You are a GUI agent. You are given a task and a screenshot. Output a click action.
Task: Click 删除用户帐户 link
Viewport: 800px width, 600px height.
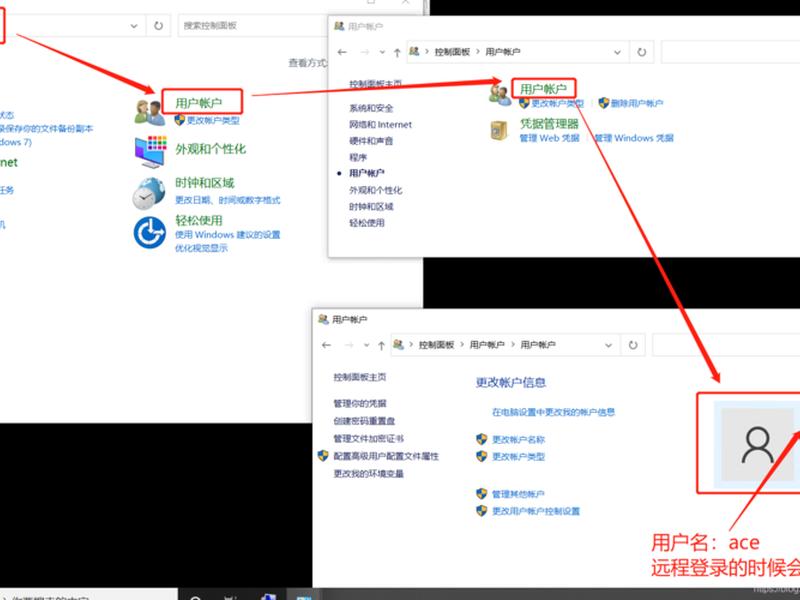click(637, 104)
